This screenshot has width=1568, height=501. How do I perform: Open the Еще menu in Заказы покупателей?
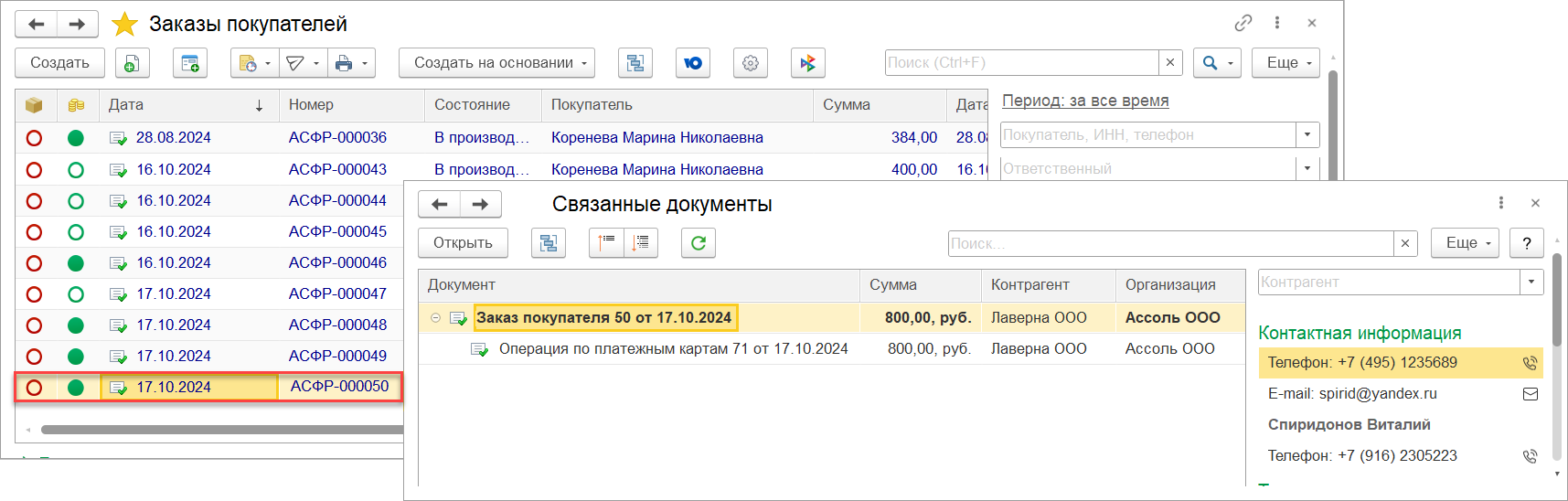(x=1285, y=63)
